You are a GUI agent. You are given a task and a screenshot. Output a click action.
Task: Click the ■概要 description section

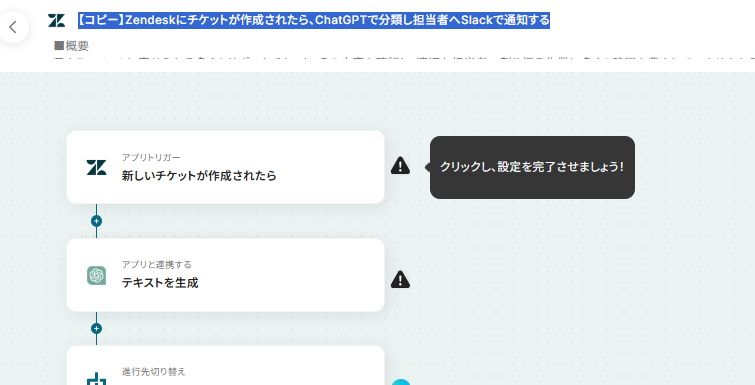[72, 46]
